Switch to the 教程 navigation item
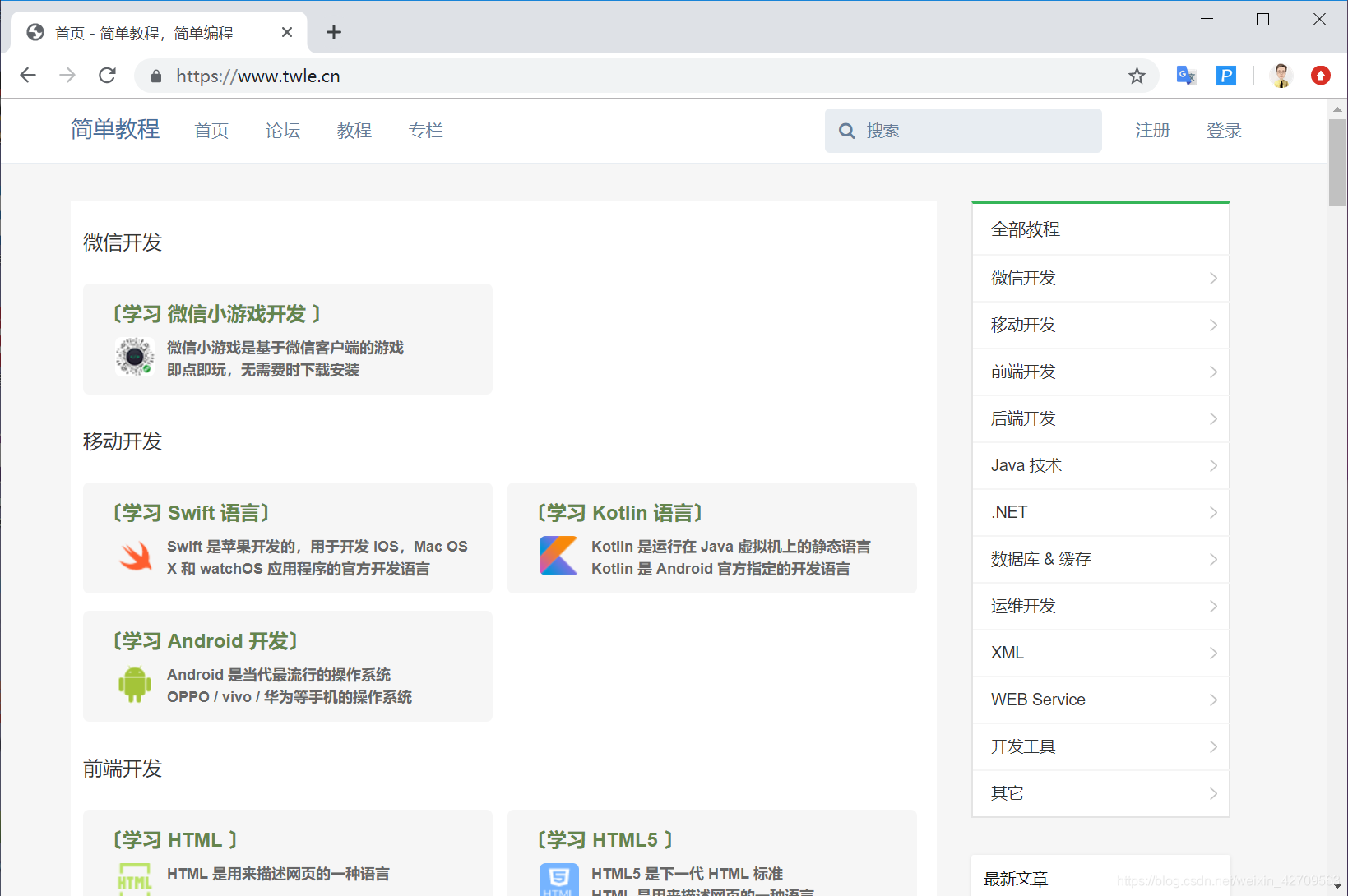The width and height of the screenshot is (1348, 896). [354, 130]
